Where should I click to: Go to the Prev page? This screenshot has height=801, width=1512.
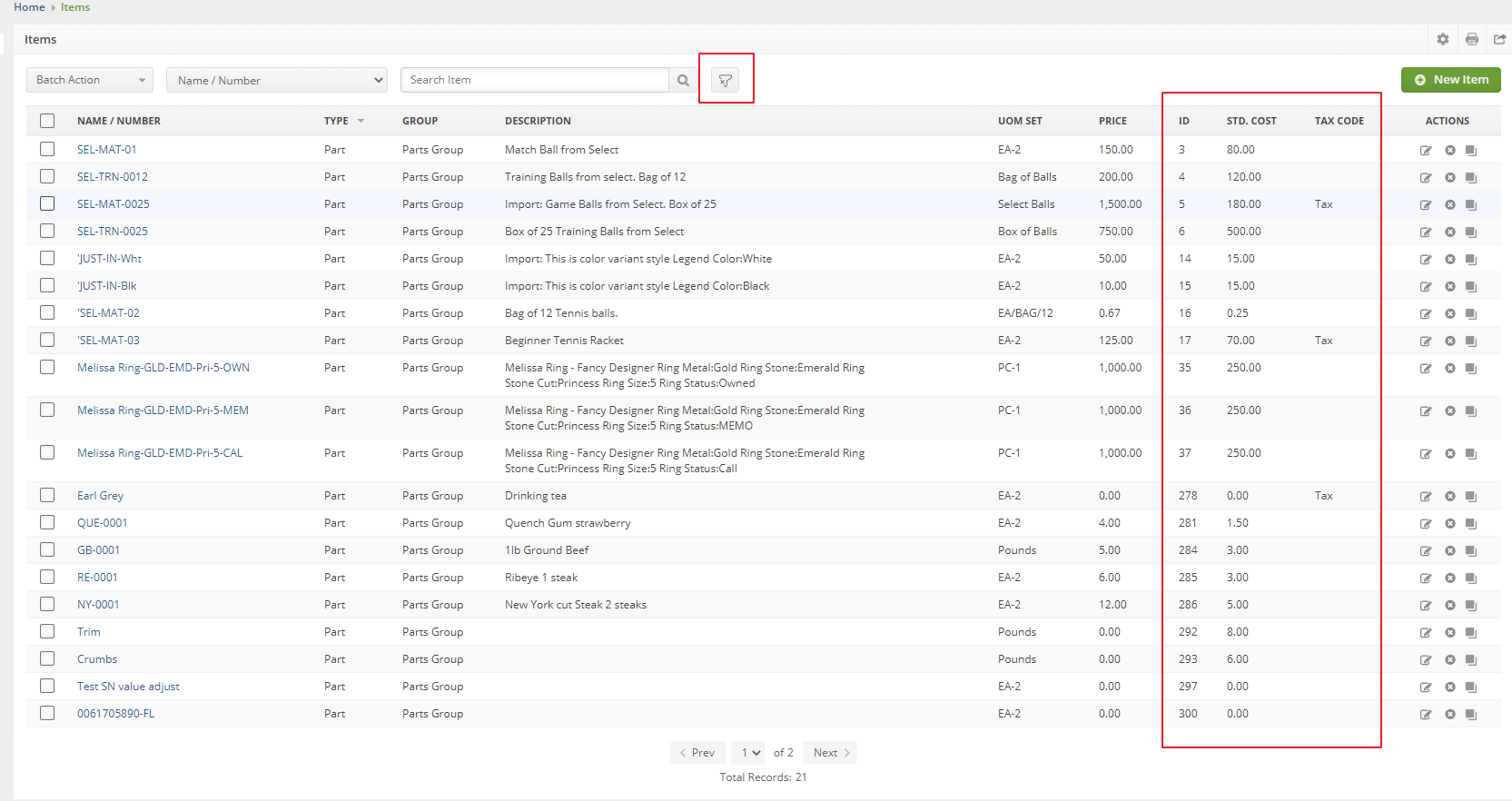coord(697,753)
